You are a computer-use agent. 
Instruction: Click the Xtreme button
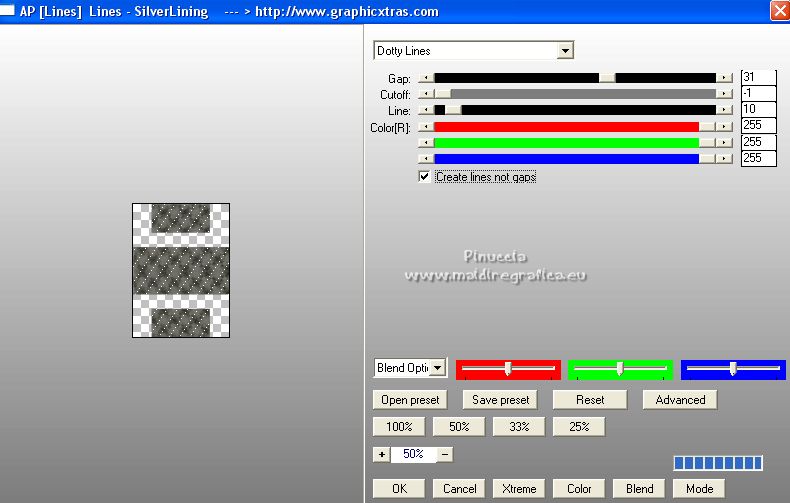pyautogui.click(x=519, y=488)
